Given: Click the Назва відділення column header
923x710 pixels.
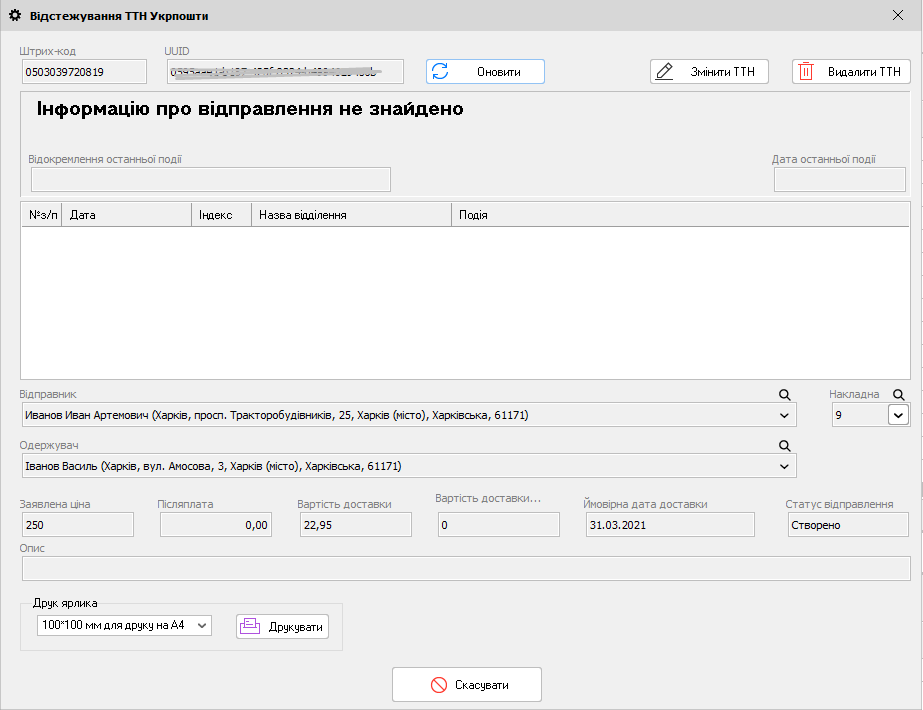Looking at the screenshot, I should (350, 215).
